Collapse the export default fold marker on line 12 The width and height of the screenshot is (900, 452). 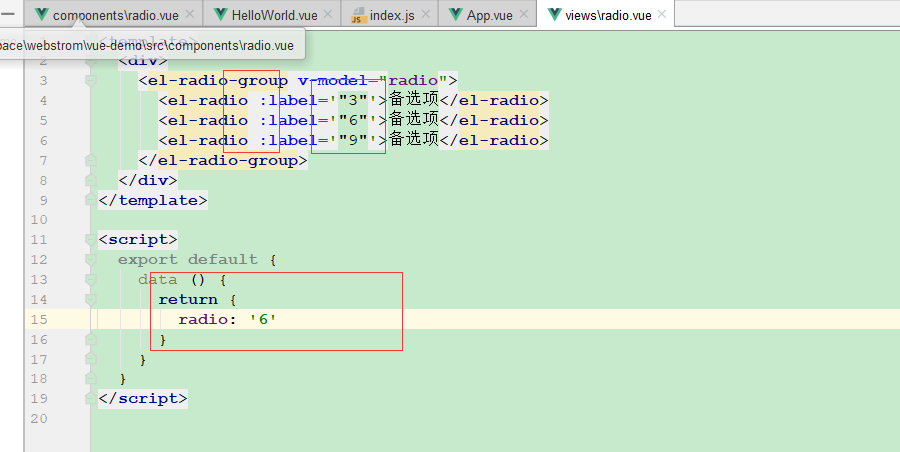(x=91, y=260)
